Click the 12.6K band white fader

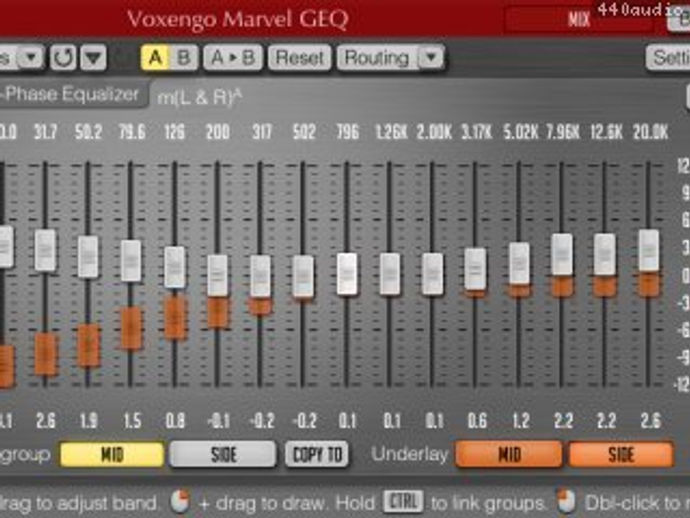click(605, 254)
